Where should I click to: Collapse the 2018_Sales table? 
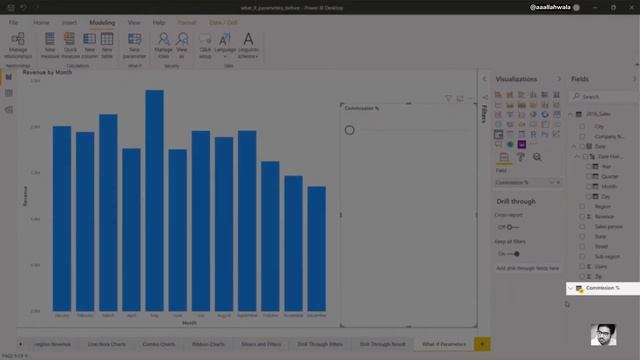click(571, 114)
